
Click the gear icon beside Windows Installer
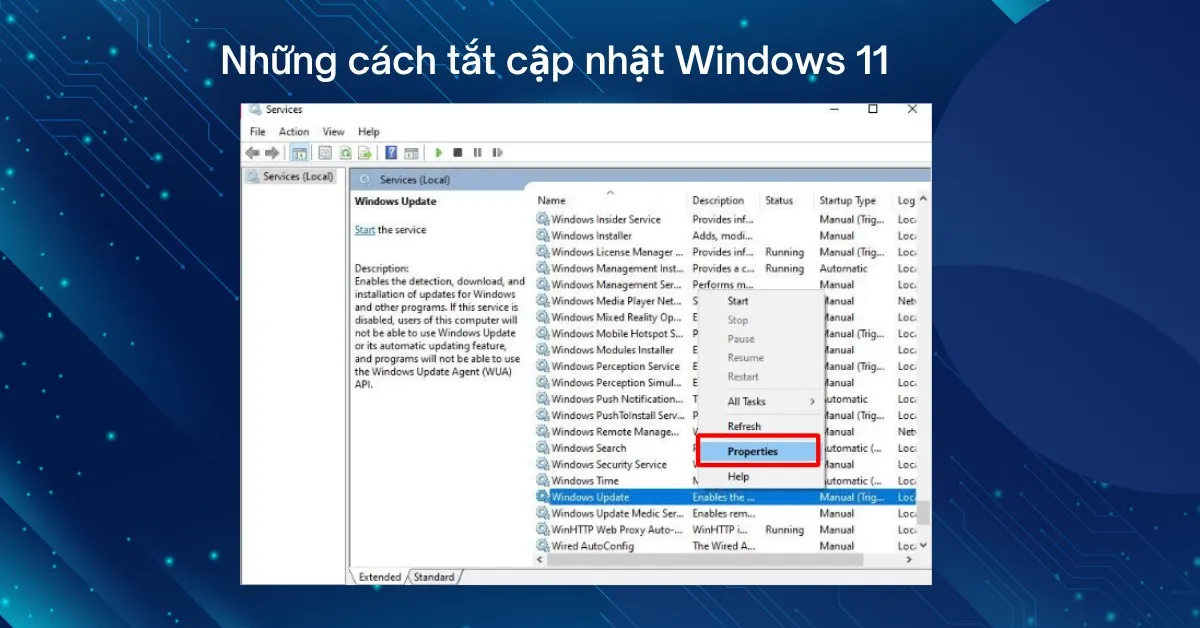543,235
